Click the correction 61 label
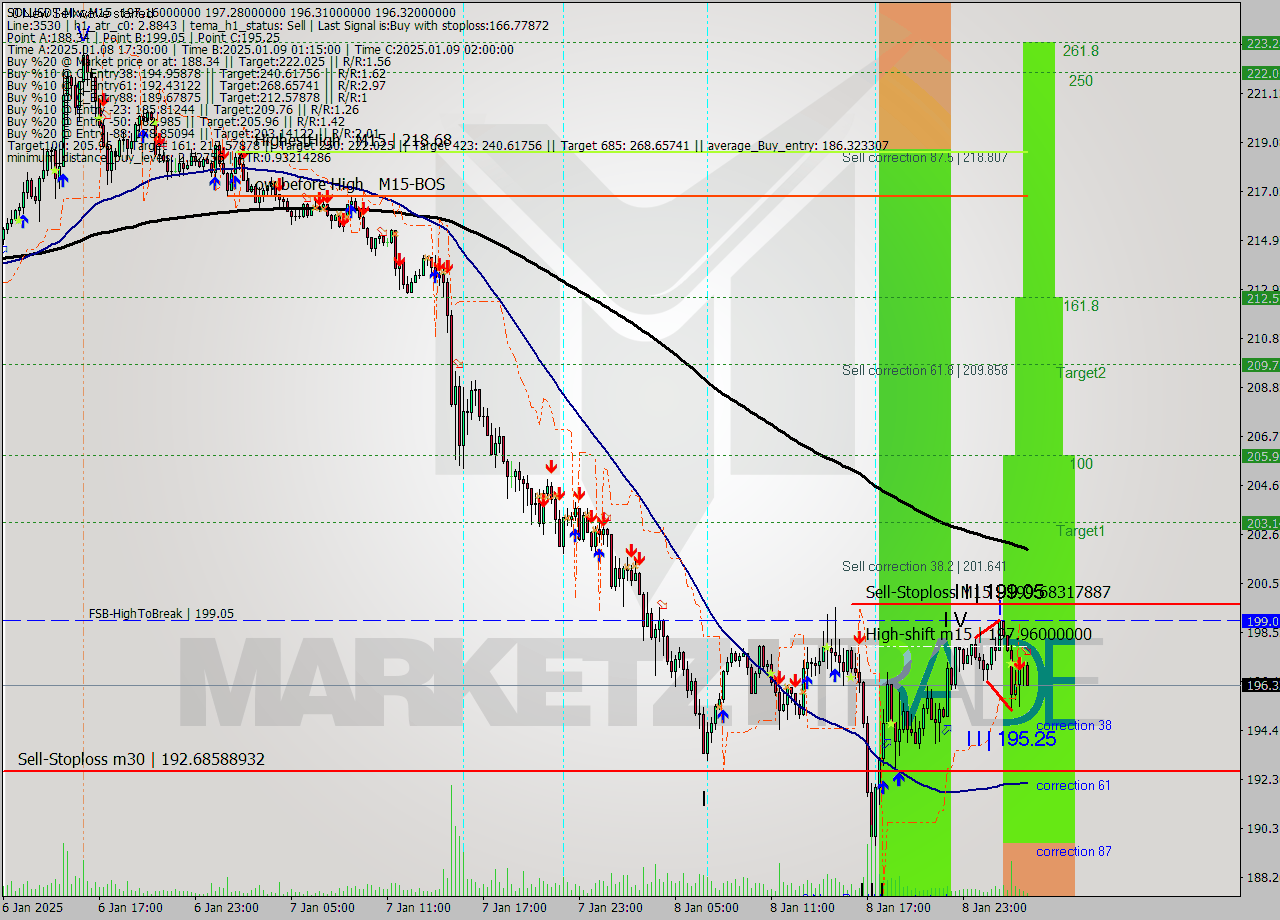 pos(1073,786)
